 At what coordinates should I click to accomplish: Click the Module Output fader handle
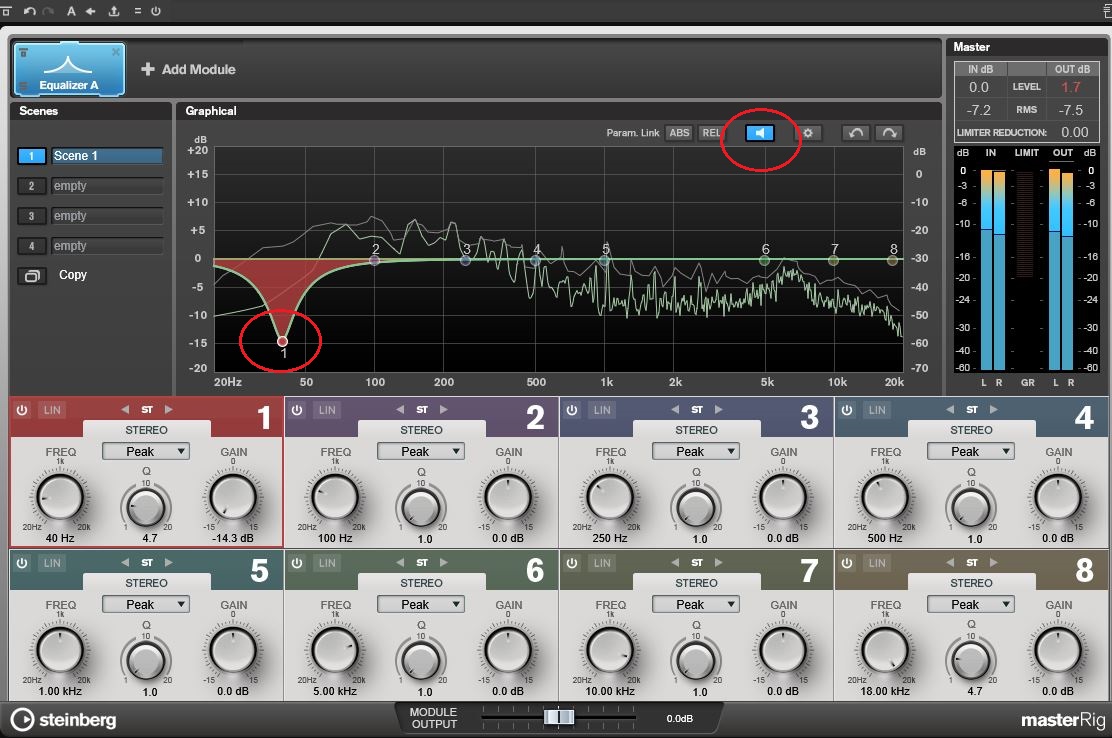pos(559,717)
